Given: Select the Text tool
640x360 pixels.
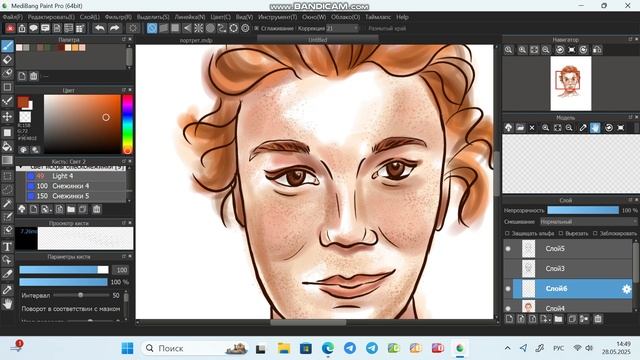Looking at the screenshot, I should click(x=7, y=247).
